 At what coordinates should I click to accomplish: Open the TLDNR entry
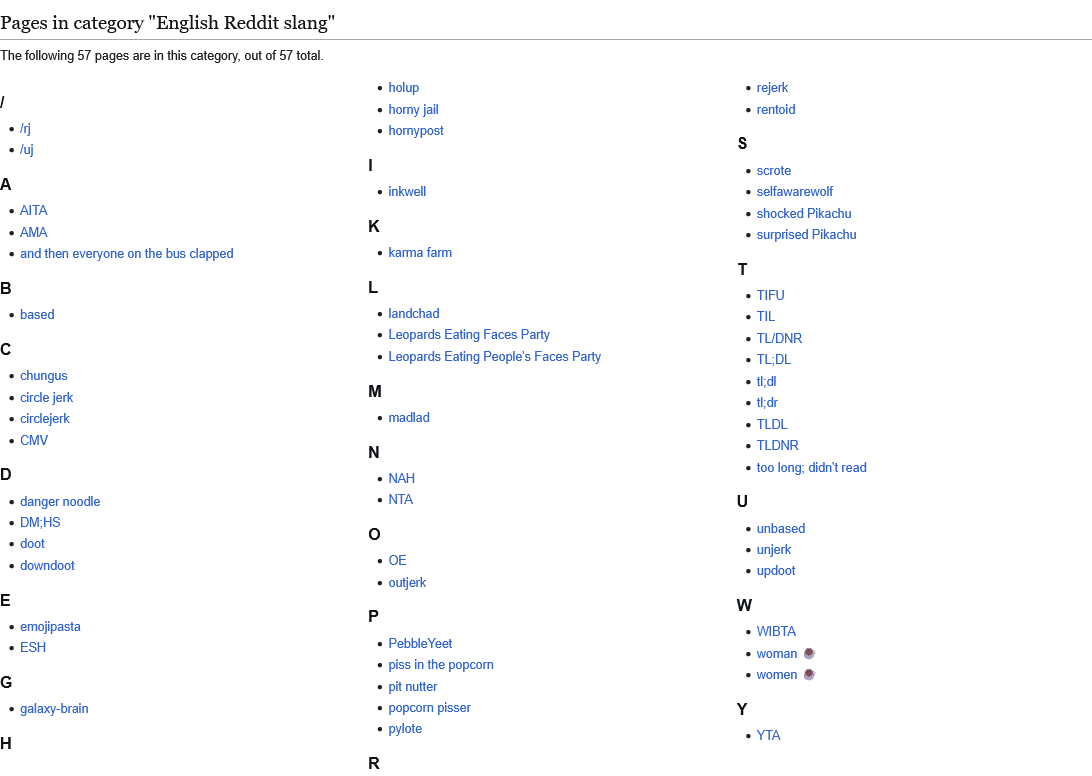click(777, 445)
